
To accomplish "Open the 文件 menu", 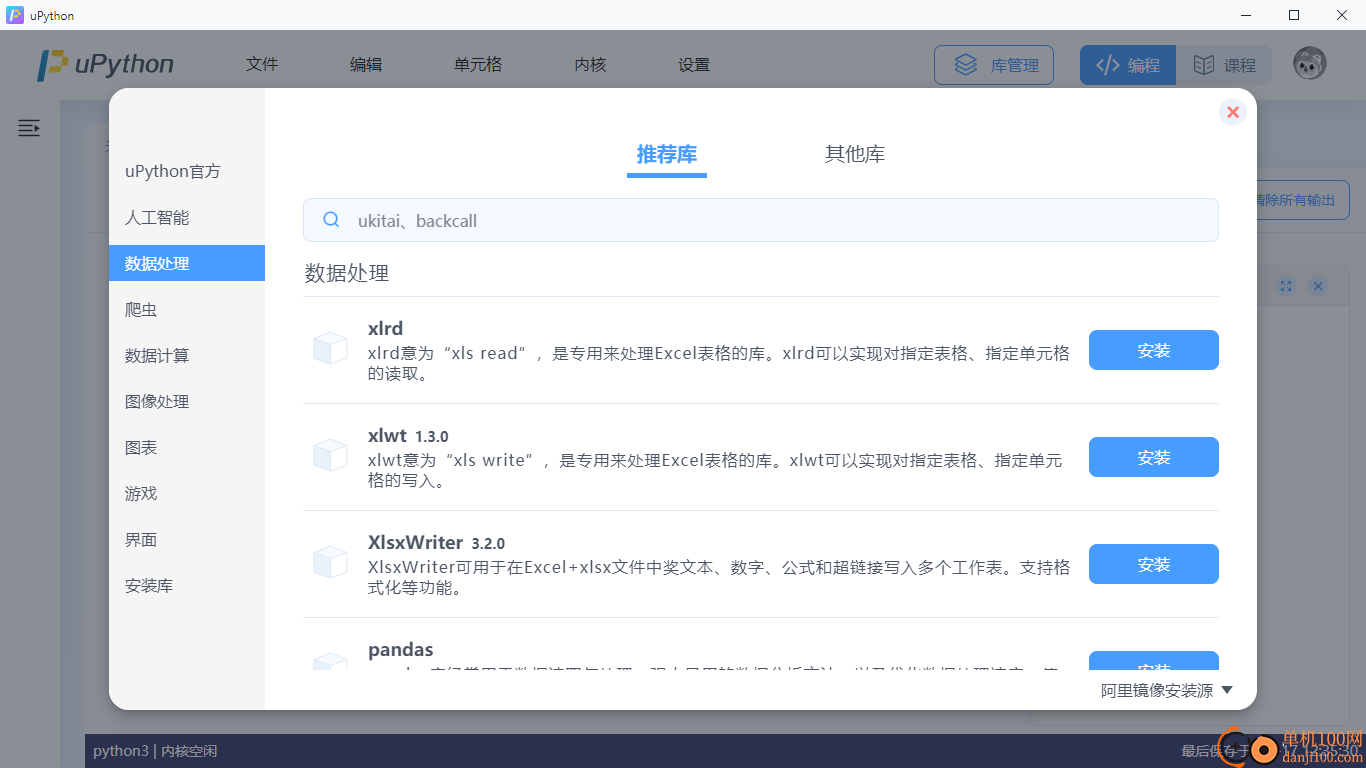I will point(262,64).
